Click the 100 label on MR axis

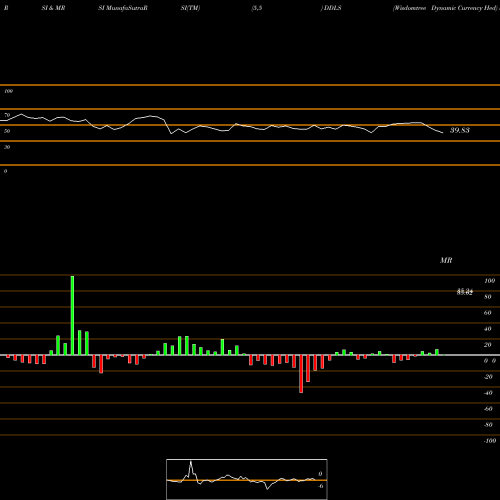(490, 281)
